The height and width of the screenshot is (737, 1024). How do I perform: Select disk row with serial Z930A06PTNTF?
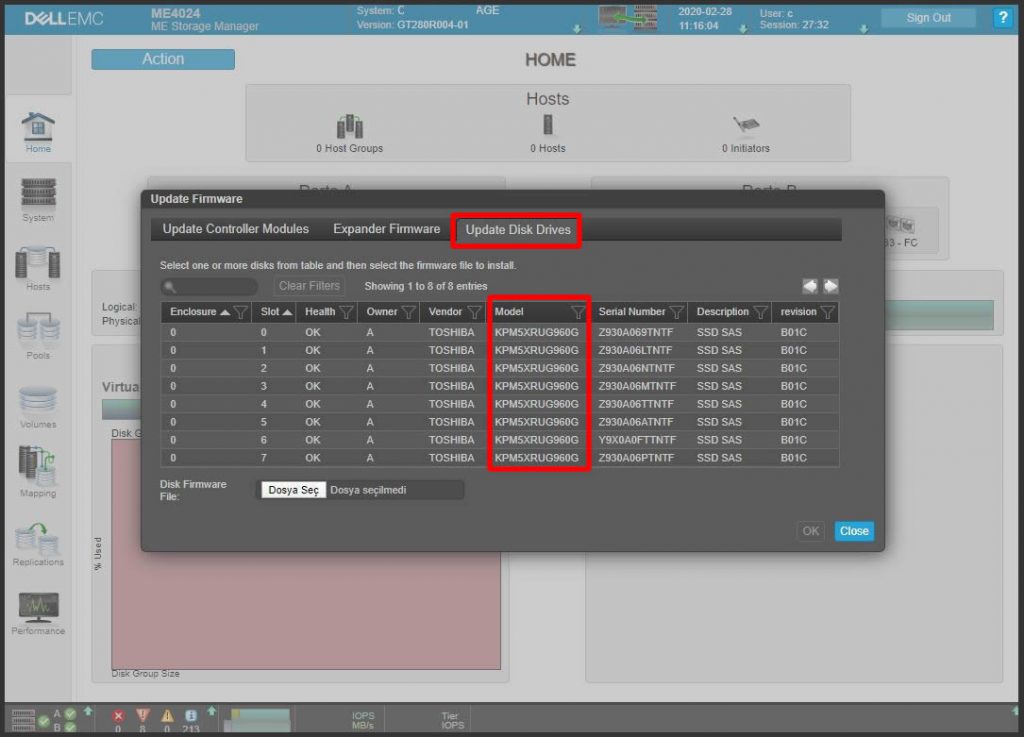coord(500,458)
